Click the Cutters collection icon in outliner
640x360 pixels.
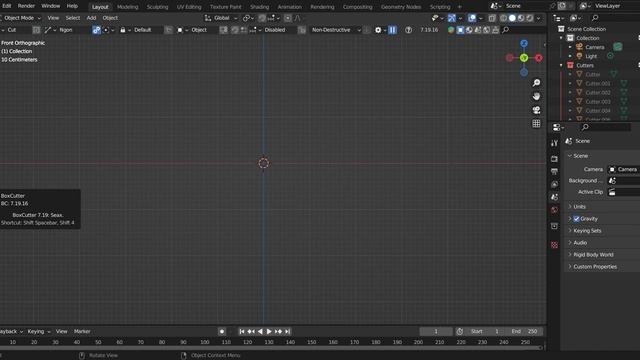(x=570, y=65)
